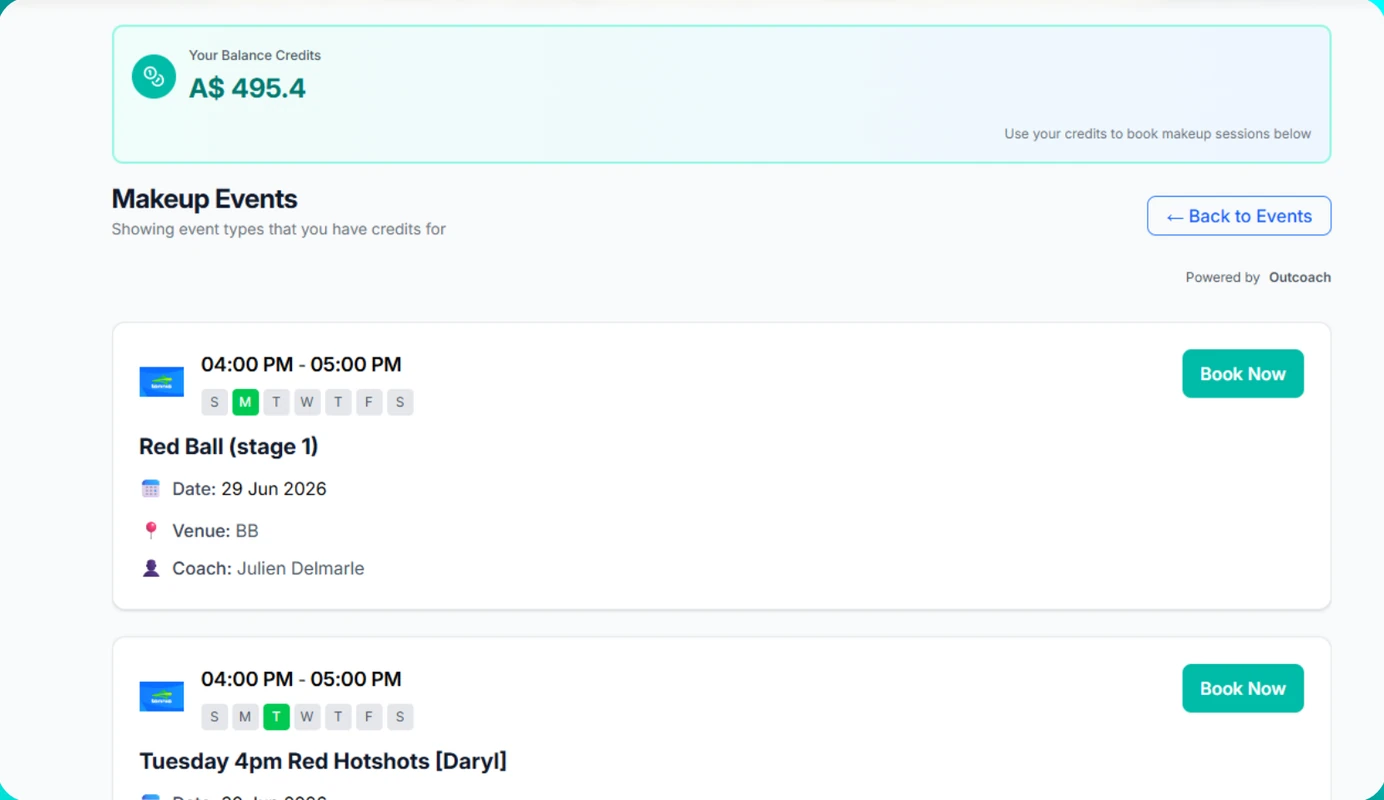Viewport: 1384px width, 800px height.
Task: Click the Red Ball card time 04:00 PM - 05:00 PM
Action: tap(301, 364)
